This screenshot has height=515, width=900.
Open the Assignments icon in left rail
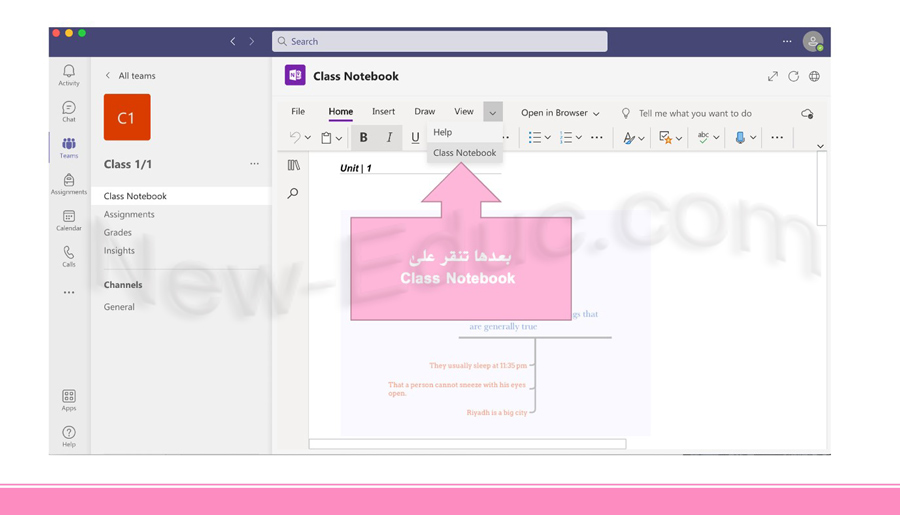click(69, 180)
